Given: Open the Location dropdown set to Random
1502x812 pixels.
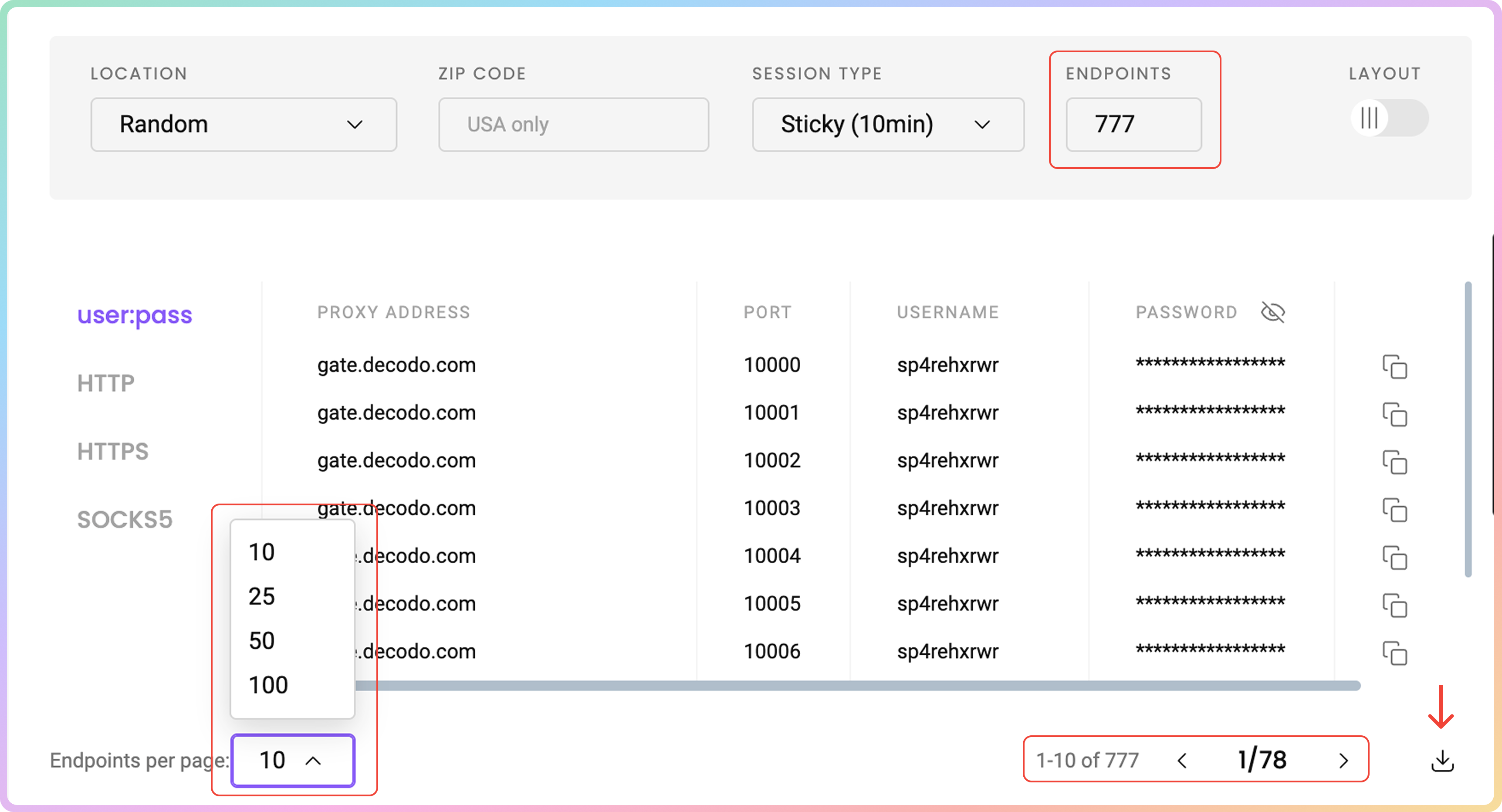Looking at the screenshot, I should (x=243, y=125).
